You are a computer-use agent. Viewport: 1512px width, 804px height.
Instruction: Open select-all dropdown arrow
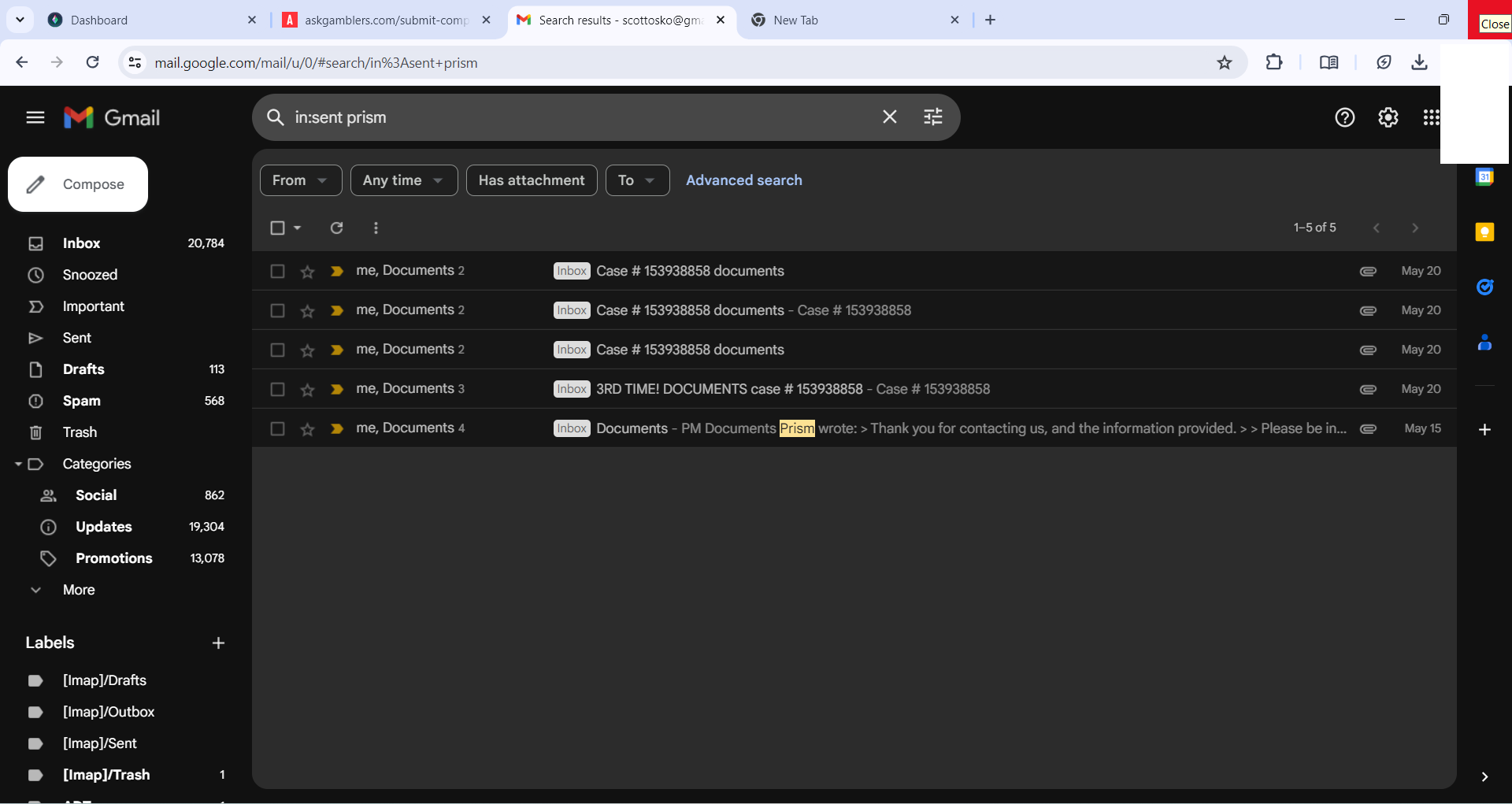pyautogui.click(x=298, y=228)
